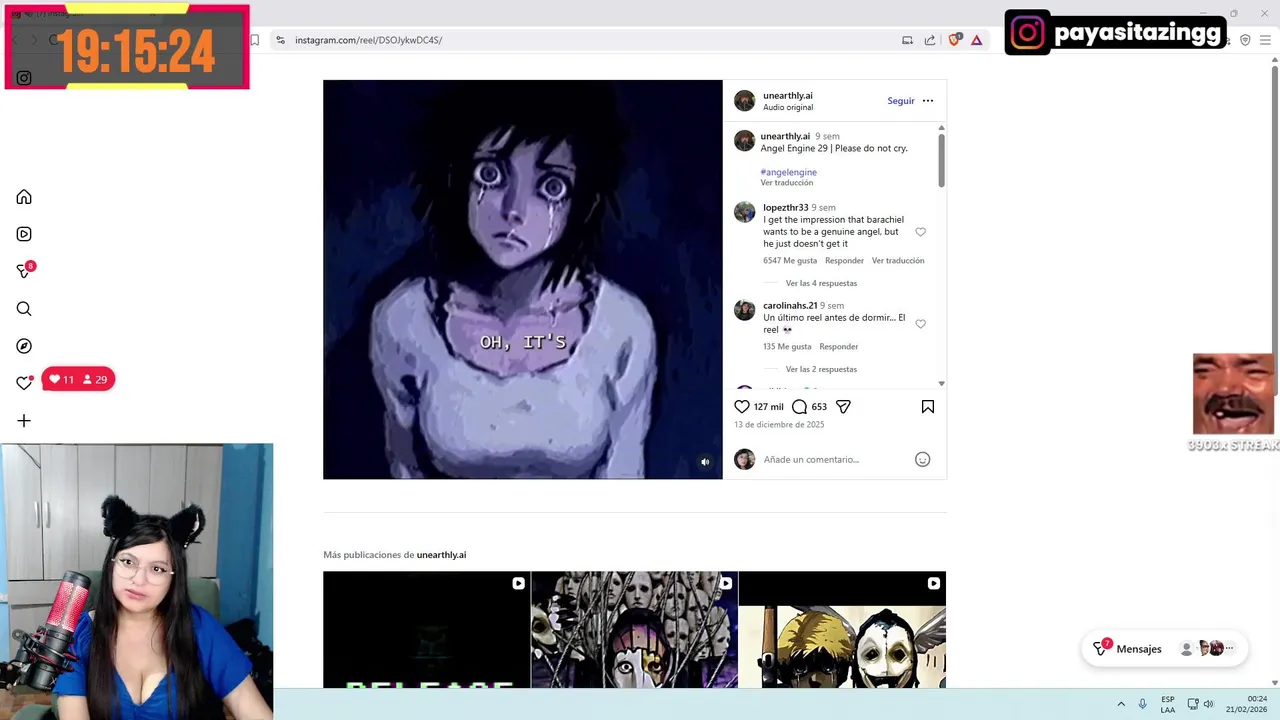
Task: Switch ESP LAA input language
Action: click(1168, 704)
